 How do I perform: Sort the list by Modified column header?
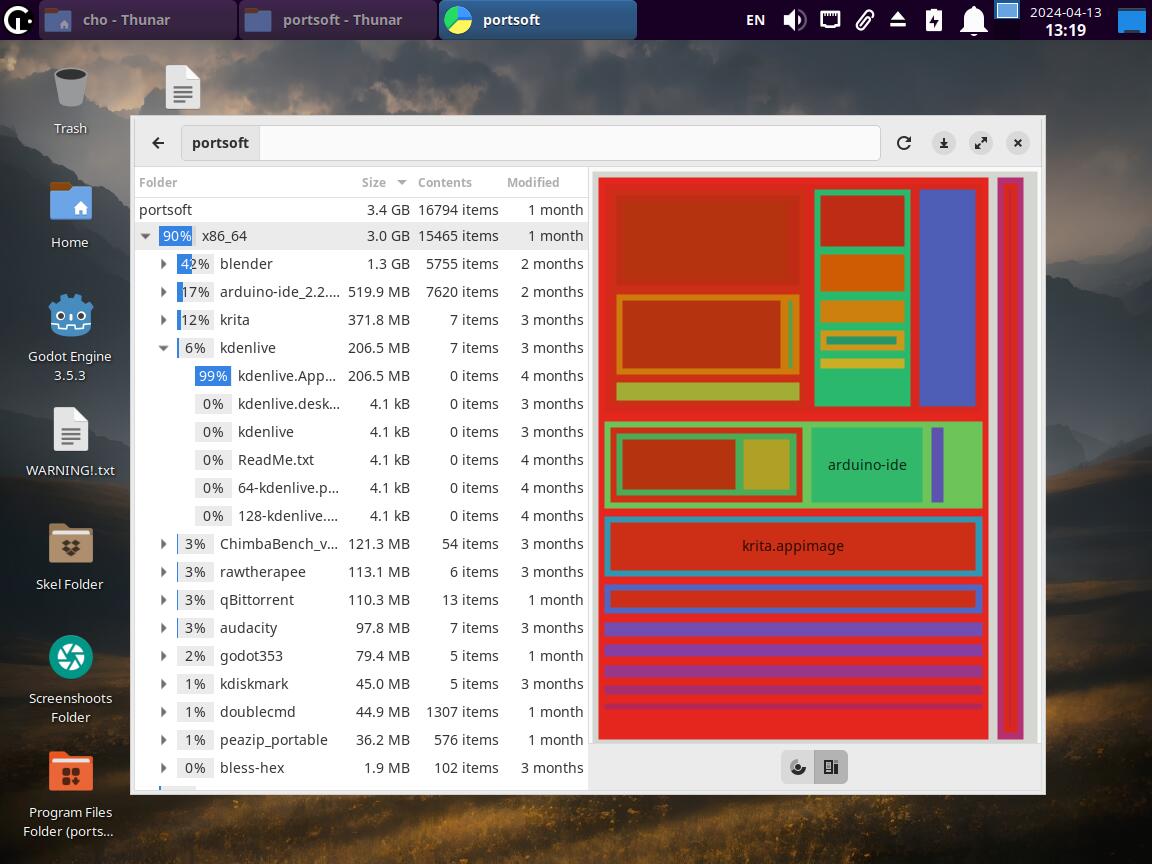click(x=533, y=182)
